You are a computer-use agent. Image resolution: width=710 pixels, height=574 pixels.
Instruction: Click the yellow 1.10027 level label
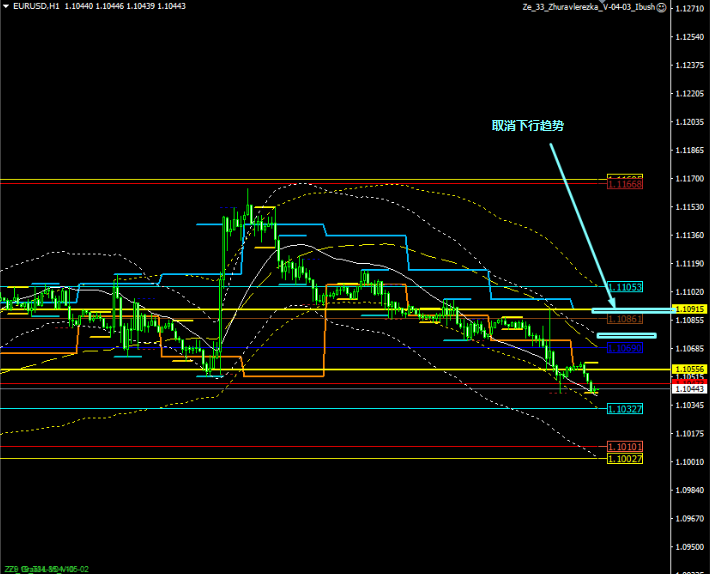625,458
